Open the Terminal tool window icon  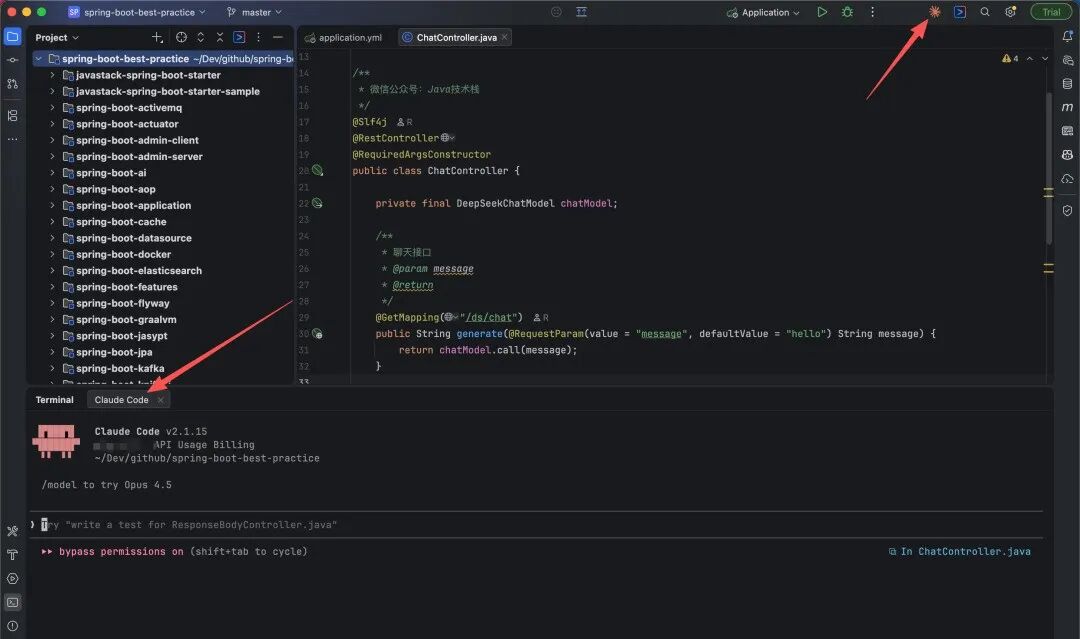12,603
